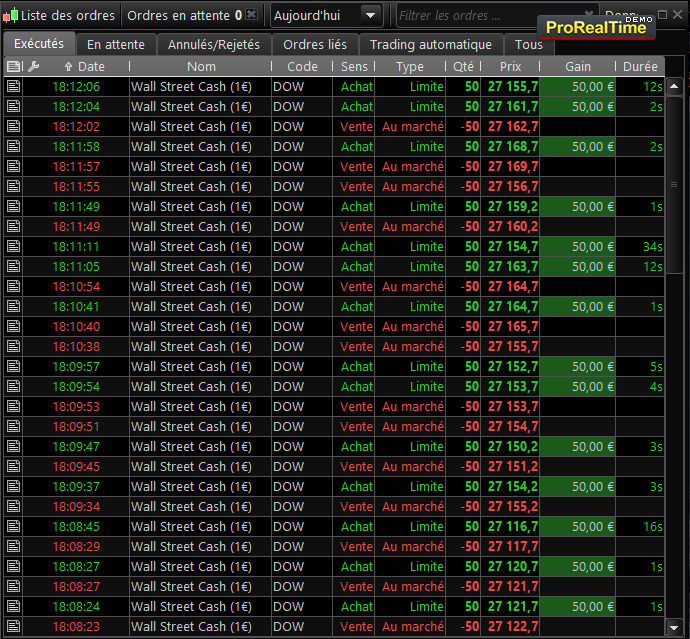690x639 pixels.
Task: Sort by the Nom column header
Action: pos(201,66)
